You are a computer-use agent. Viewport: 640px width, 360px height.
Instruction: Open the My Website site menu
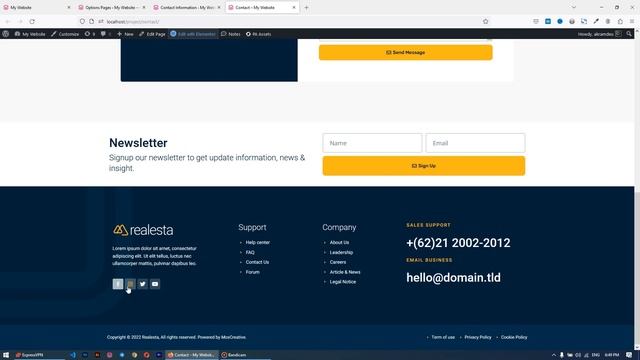(30, 34)
